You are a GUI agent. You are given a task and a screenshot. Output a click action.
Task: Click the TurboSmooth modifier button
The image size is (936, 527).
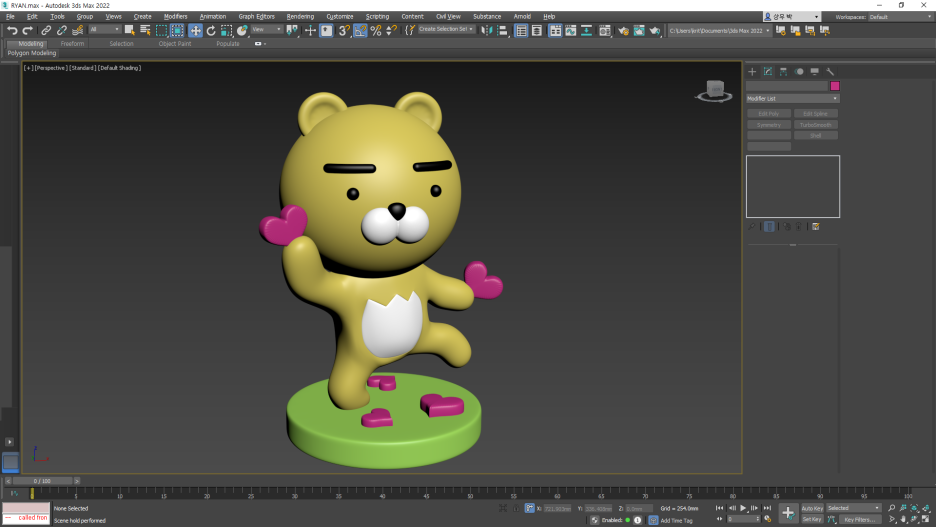click(x=815, y=125)
